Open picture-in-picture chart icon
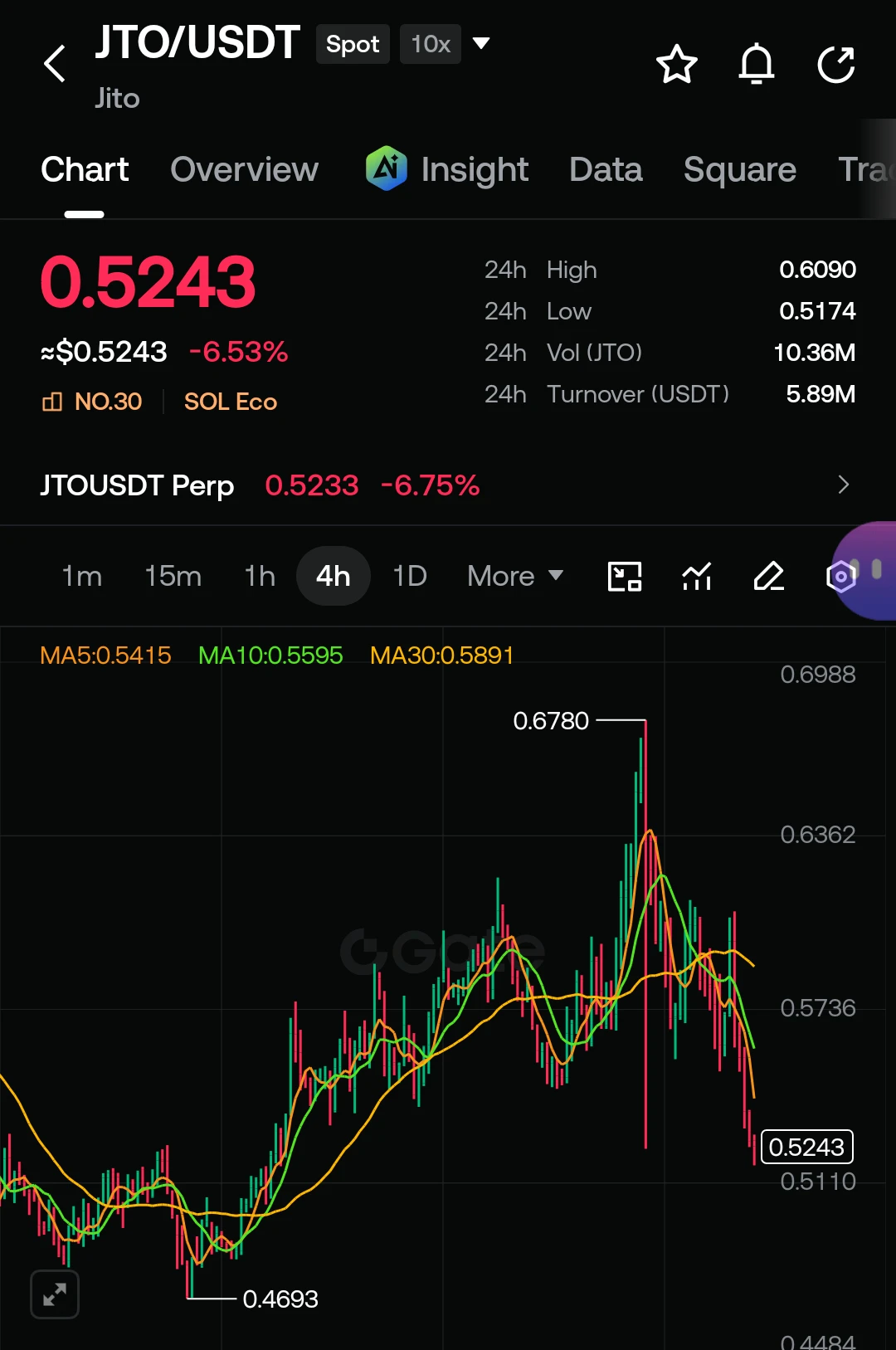Screen dimensions: 896x1350 click(x=625, y=576)
